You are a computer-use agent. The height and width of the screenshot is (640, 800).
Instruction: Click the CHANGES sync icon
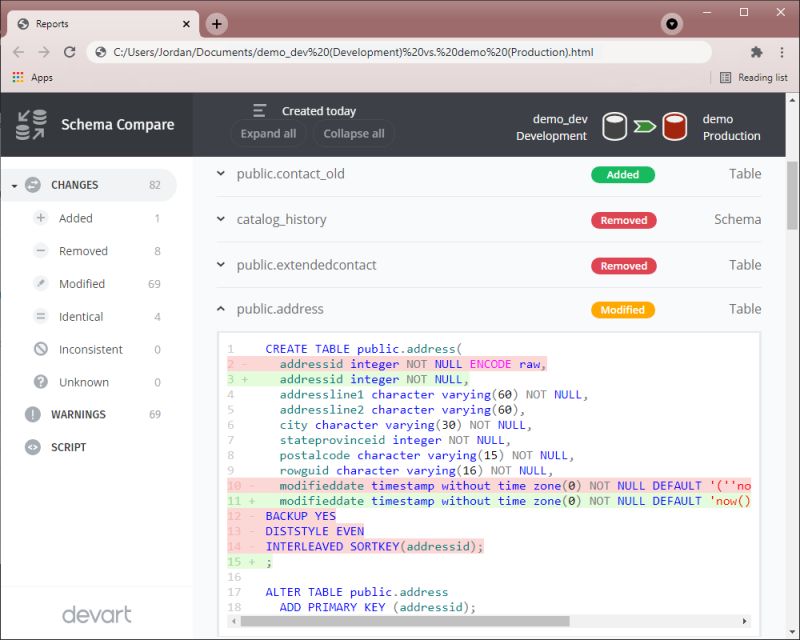33,185
